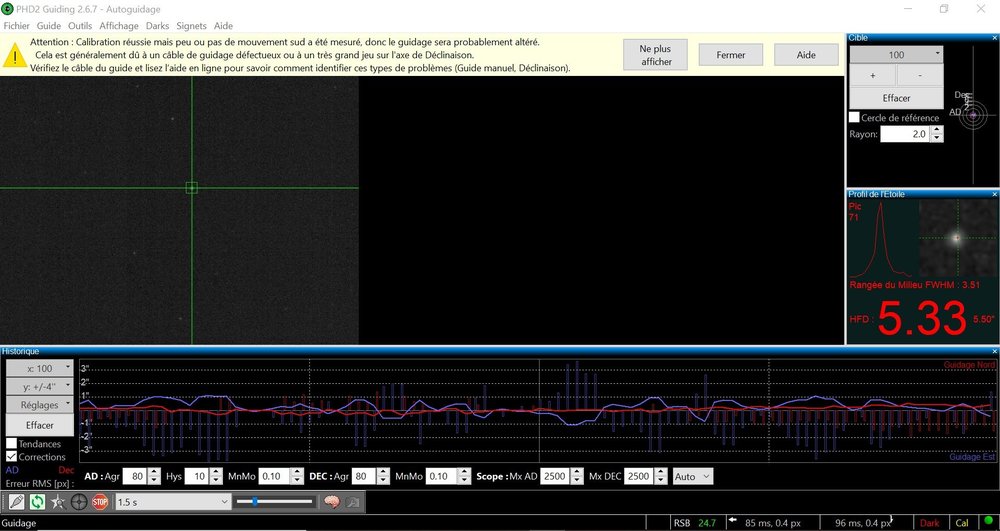The width and height of the screenshot is (1000, 531).
Task: Click Effacer in the Cible panel
Action: tap(896, 98)
